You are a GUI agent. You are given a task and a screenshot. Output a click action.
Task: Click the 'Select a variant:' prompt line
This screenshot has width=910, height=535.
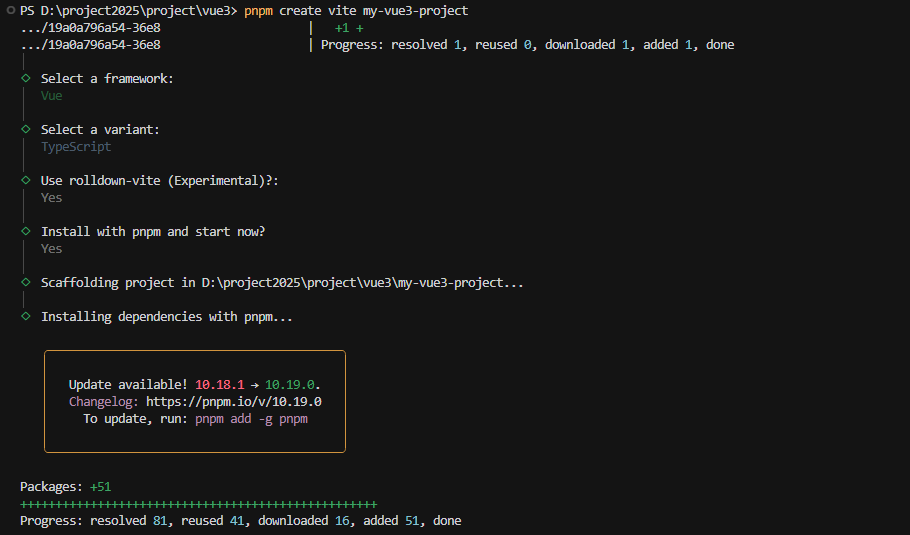click(100, 129)
